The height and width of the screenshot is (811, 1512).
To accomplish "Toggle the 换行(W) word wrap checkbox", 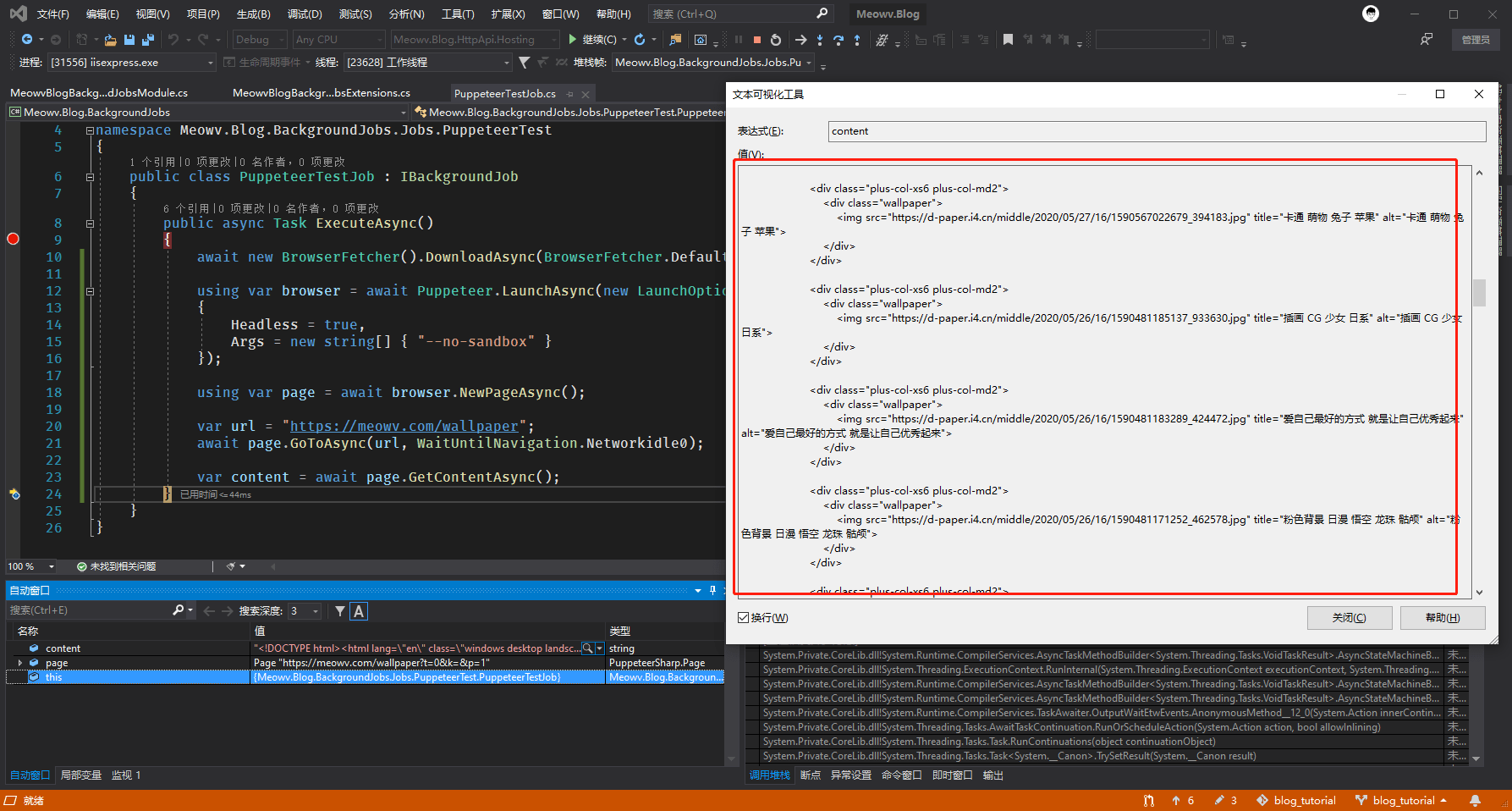I will click(743, 618).
